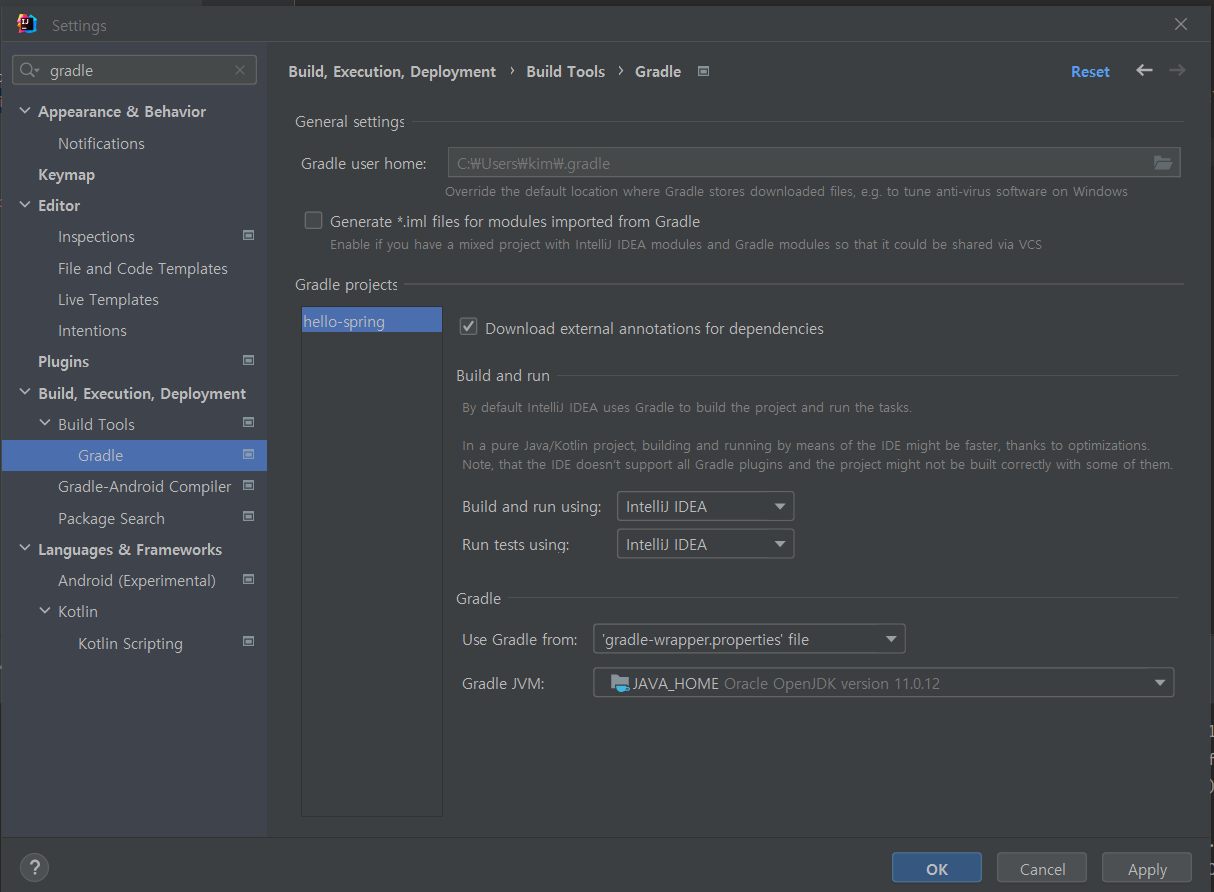Click Build, Execution, Deployment breadcrumb
This screenshot has width=1214, height=892.
point(392,71)
